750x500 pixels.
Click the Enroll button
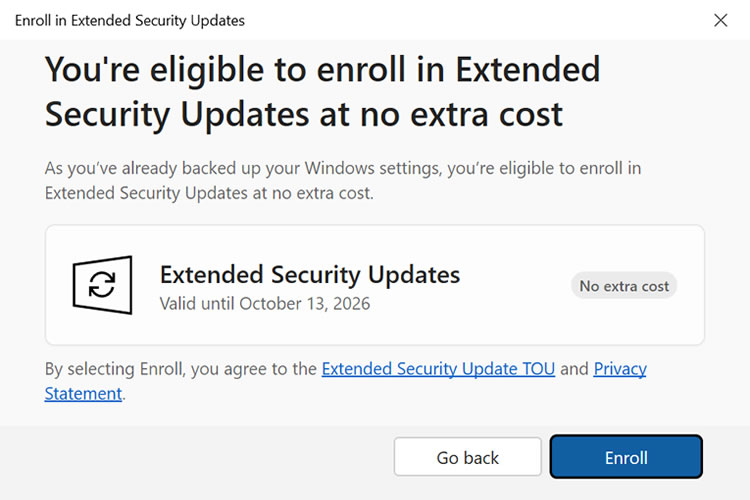pos(626,457)
